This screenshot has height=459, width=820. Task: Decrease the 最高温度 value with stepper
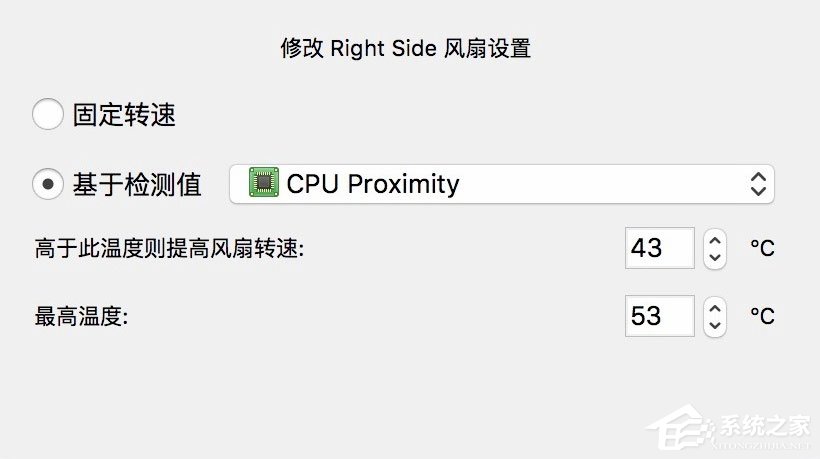pos(714,325)
